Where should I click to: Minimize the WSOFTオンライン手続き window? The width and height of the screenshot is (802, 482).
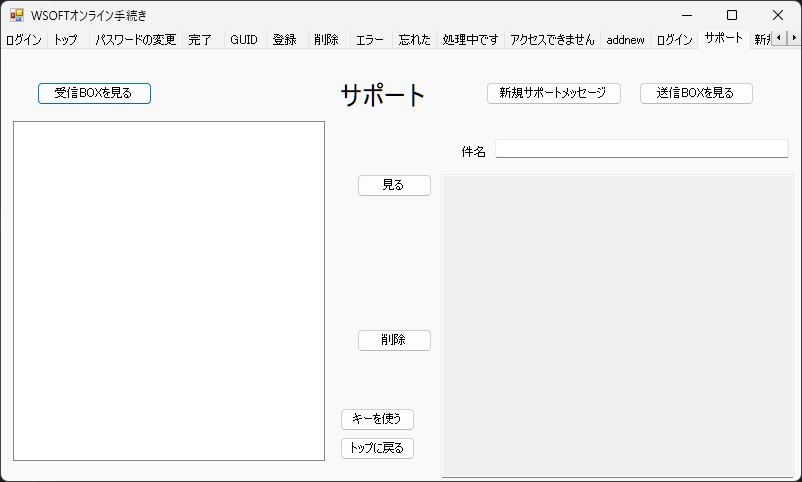click(687, 15)
